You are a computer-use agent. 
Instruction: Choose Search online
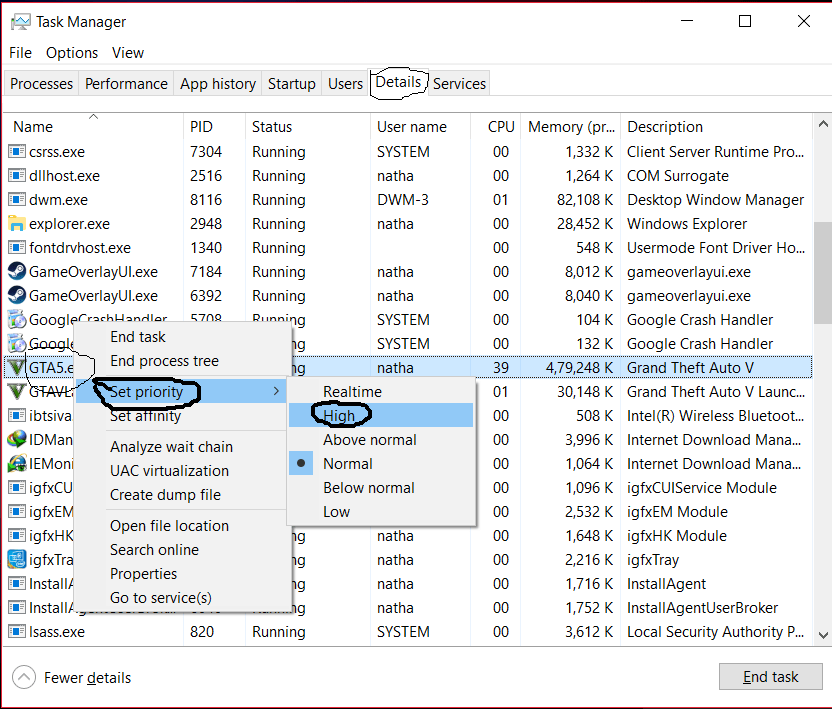(183, 549)
